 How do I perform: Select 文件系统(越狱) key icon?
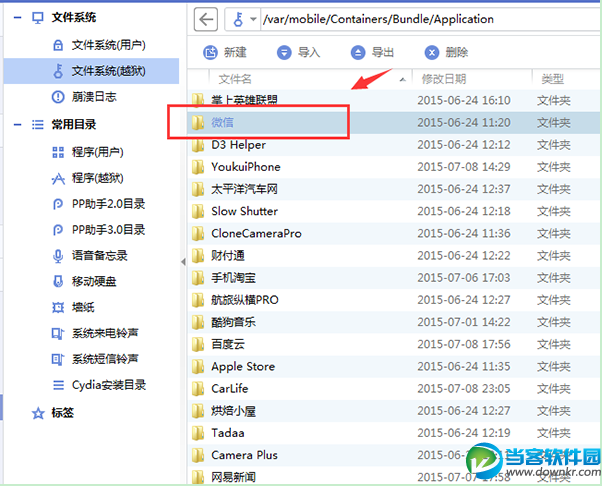[58, 71]
